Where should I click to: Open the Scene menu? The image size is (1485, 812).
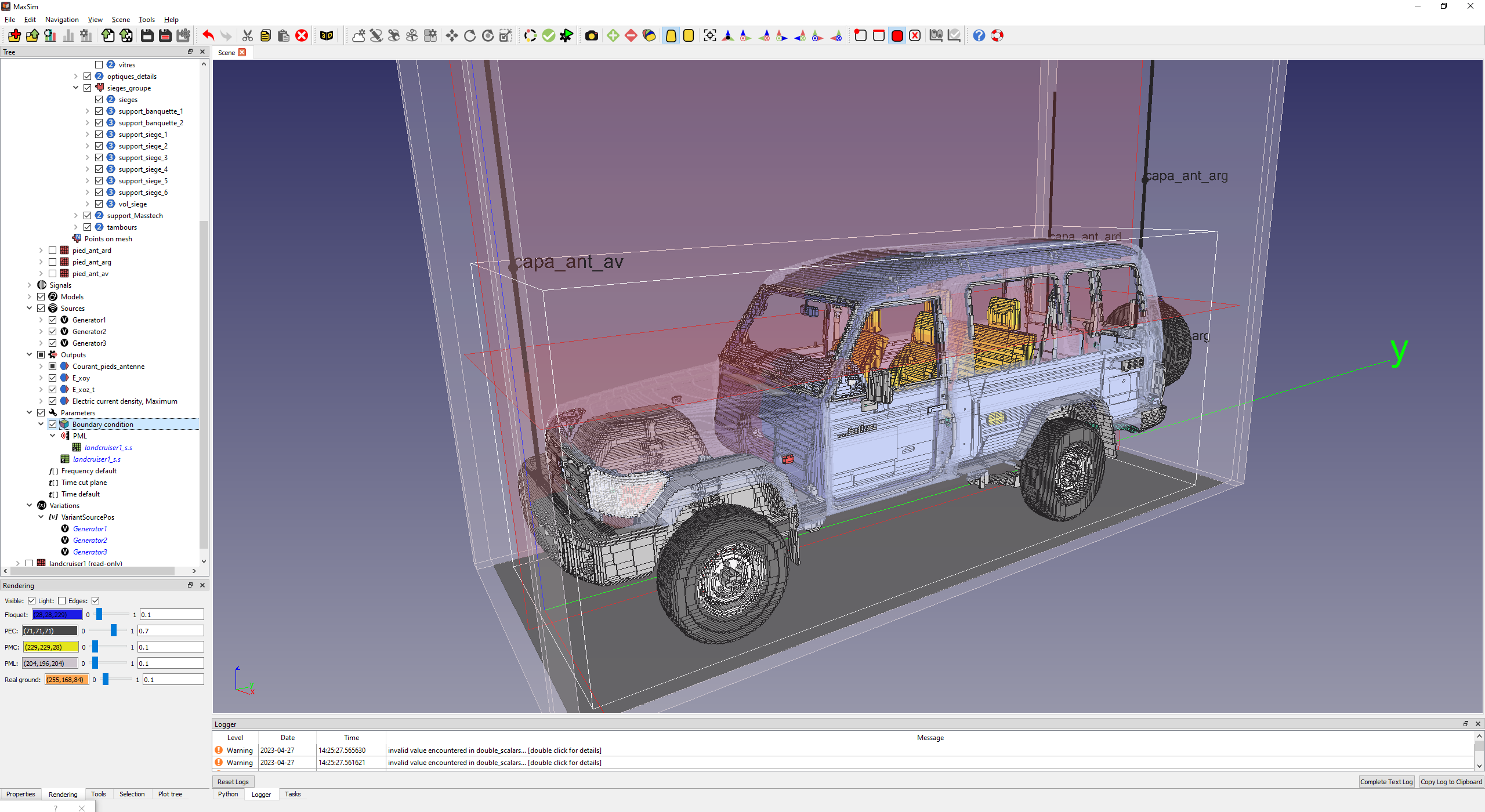pyautogui.click(x=121, y=20)
